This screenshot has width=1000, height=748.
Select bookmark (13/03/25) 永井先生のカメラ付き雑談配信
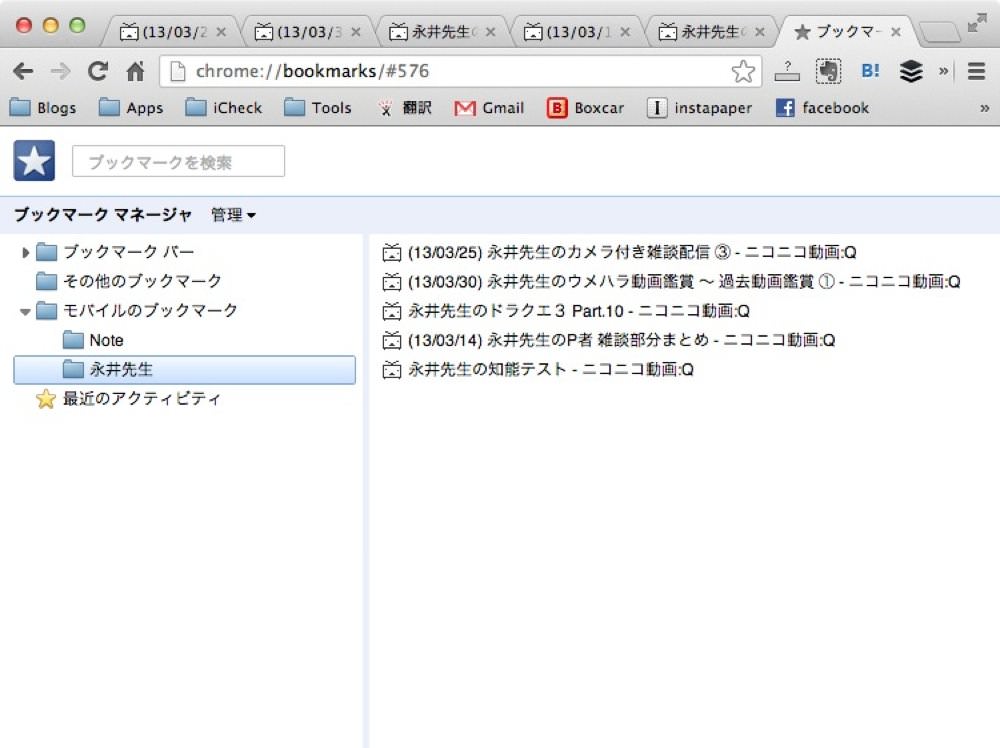[619, 253]
